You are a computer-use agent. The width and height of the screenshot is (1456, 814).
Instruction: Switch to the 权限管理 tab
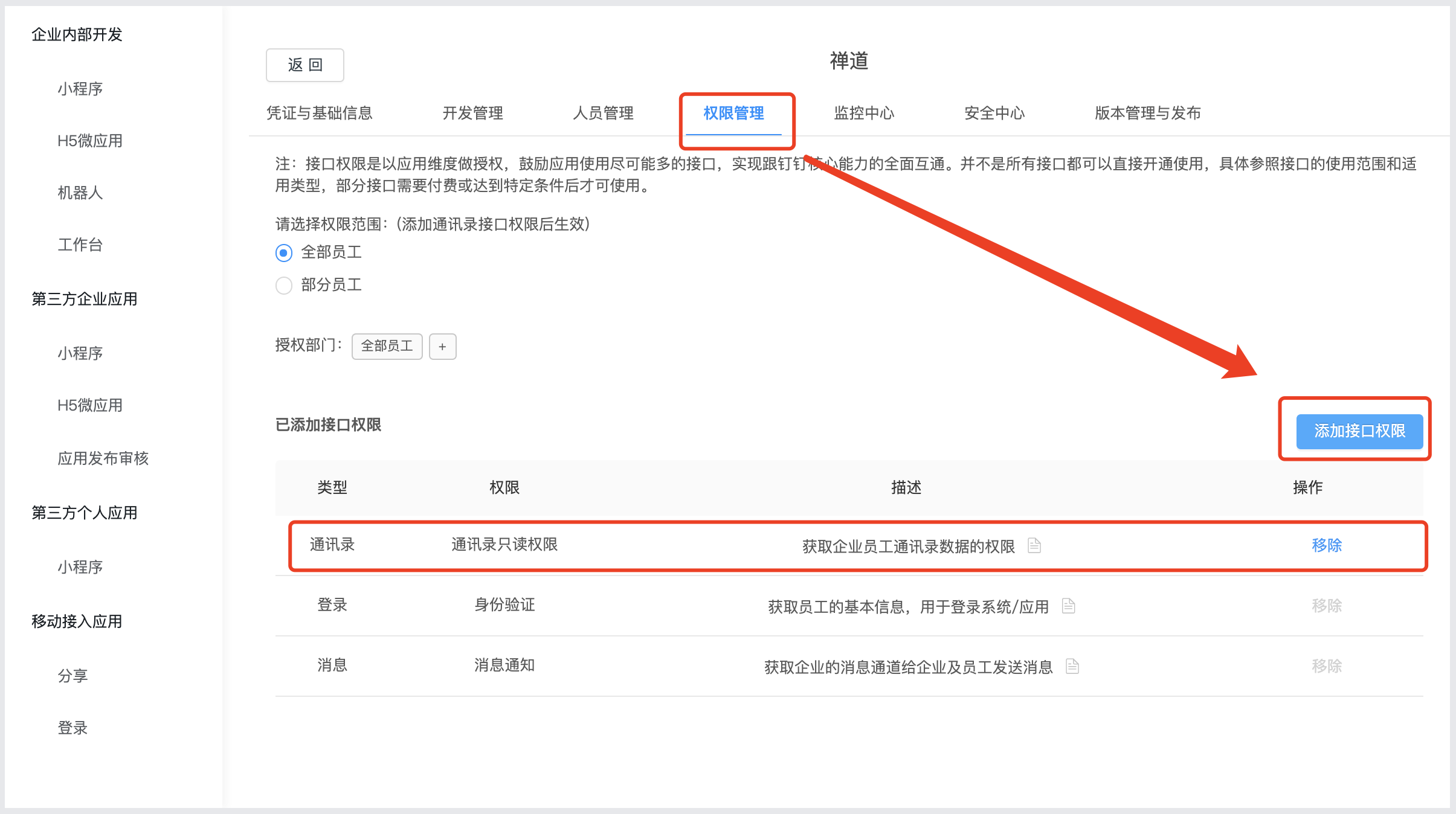click(x=733, y=113)
